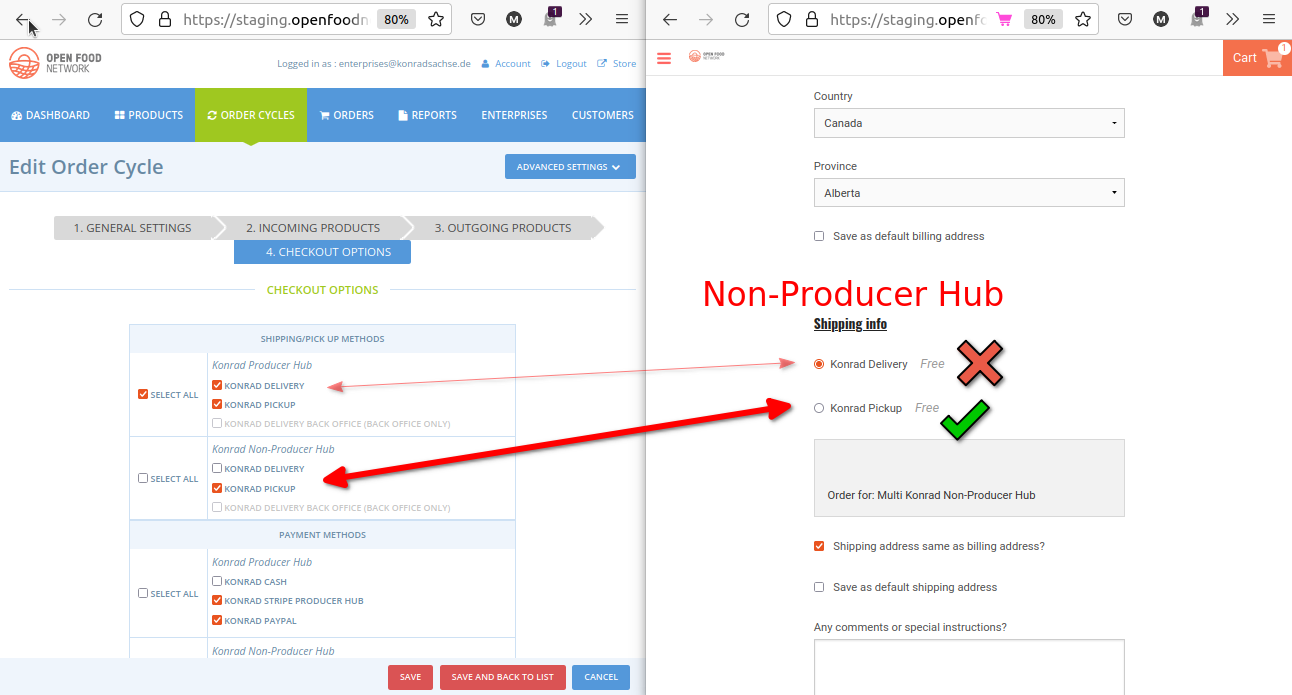This screenshot has width=1292, height=695.
Task: Open the Cart button in shopfront
Action: (1257, 58)
